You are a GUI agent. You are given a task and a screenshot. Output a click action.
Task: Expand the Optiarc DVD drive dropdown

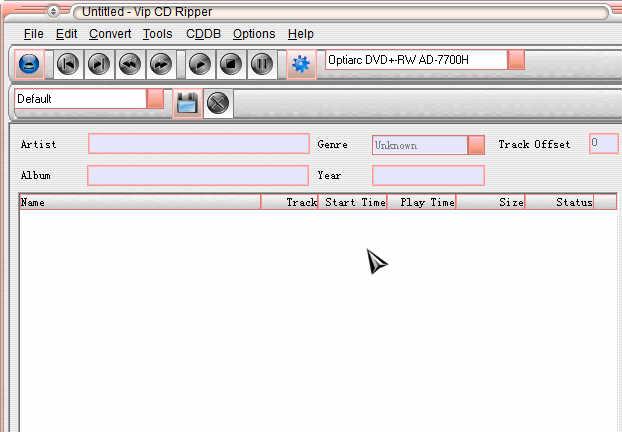point(516,60)
